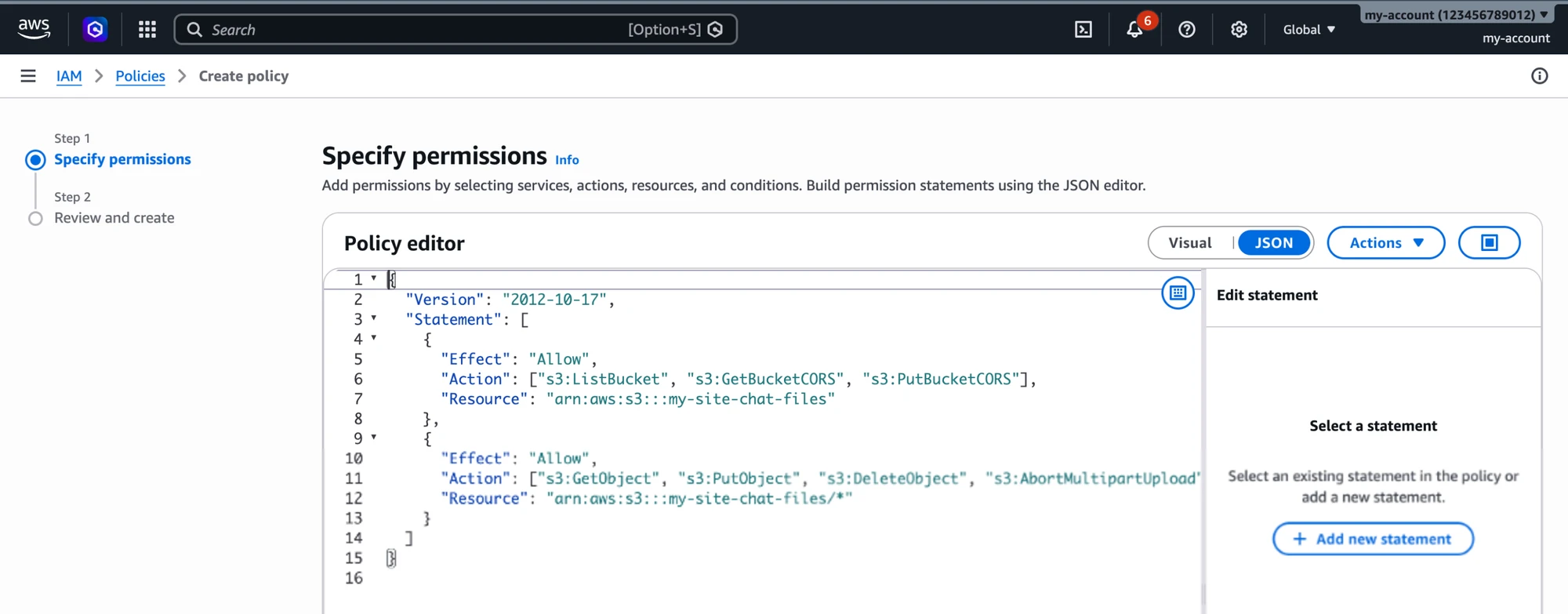
Task: Open the Global region dropdown
Action: coord(1308,29)
